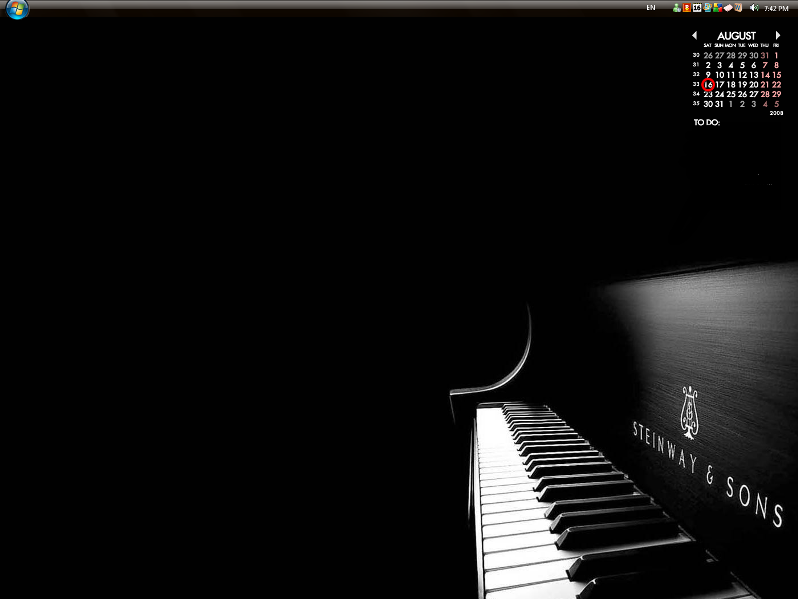
Task: Click week number 35 label
Action: pos(696,104)
